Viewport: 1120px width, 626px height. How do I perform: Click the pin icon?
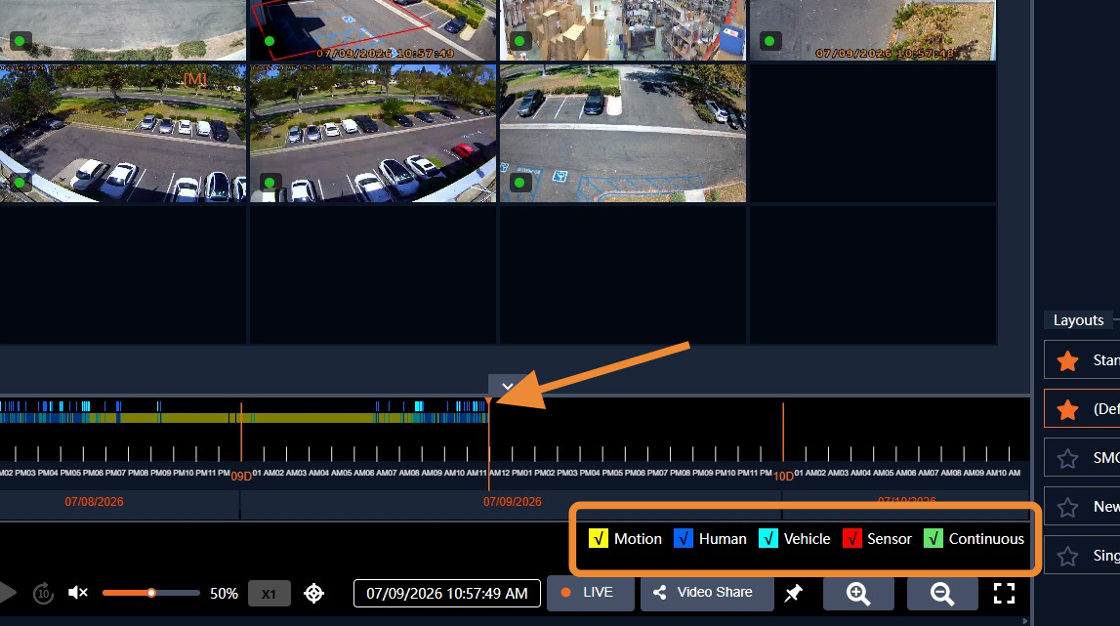[x=793, y=593]
